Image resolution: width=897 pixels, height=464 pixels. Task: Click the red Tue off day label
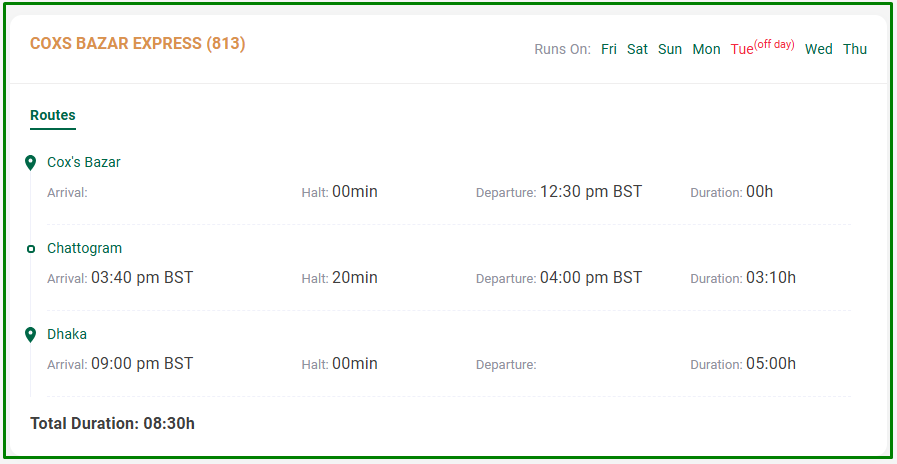coord(763,48)
